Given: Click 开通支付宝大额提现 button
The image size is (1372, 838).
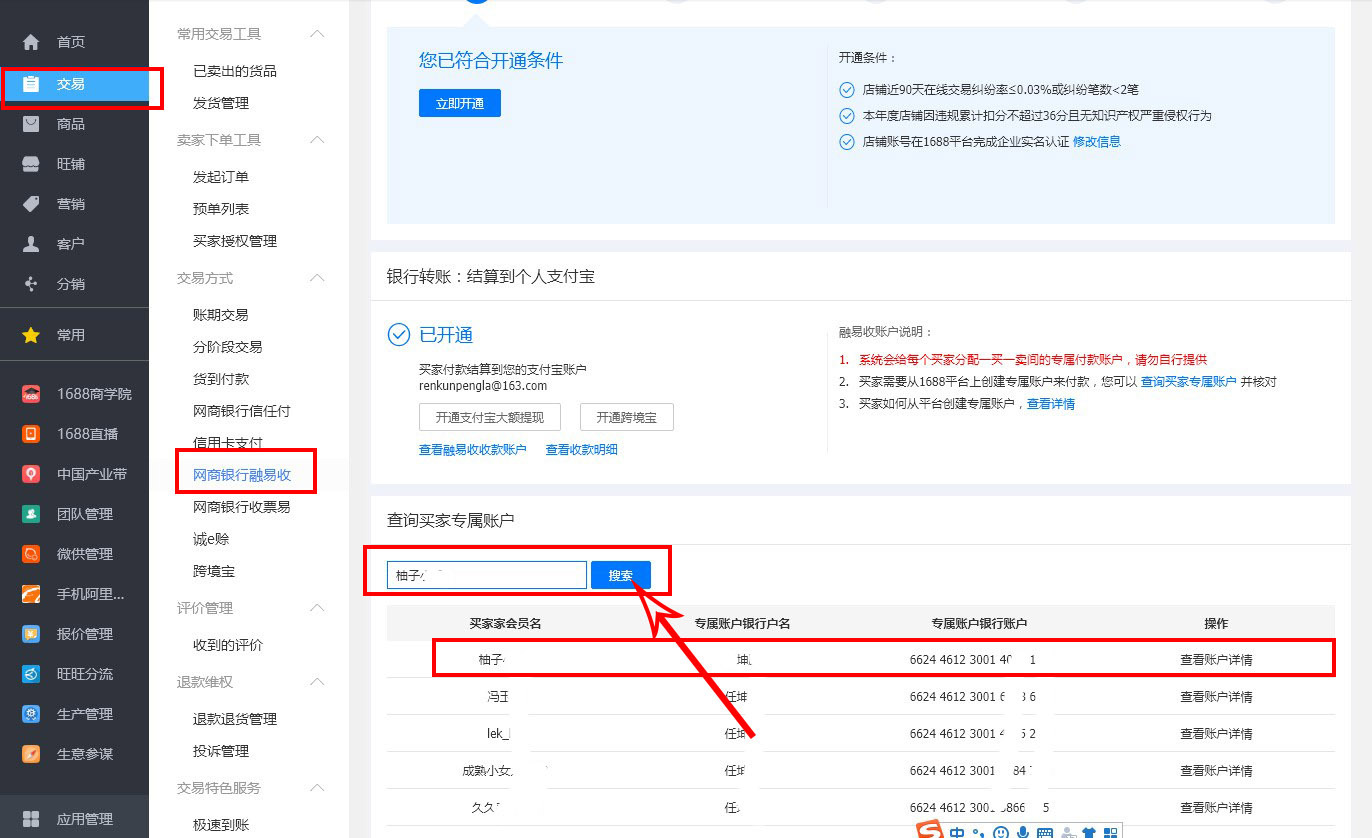Looking at the screenshot, I should coord(489,417).
